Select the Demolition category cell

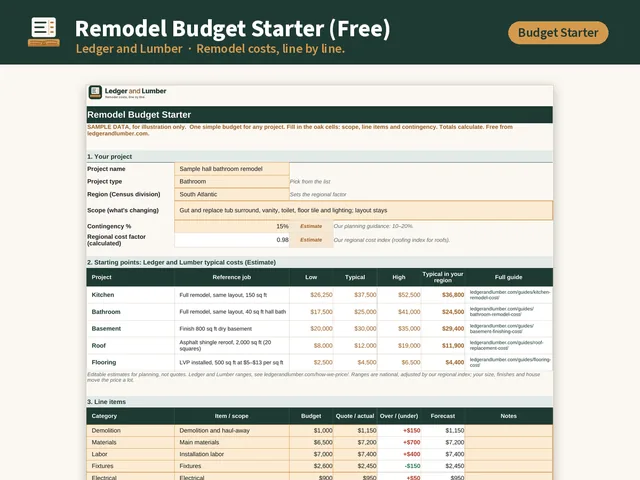[130, 431]
